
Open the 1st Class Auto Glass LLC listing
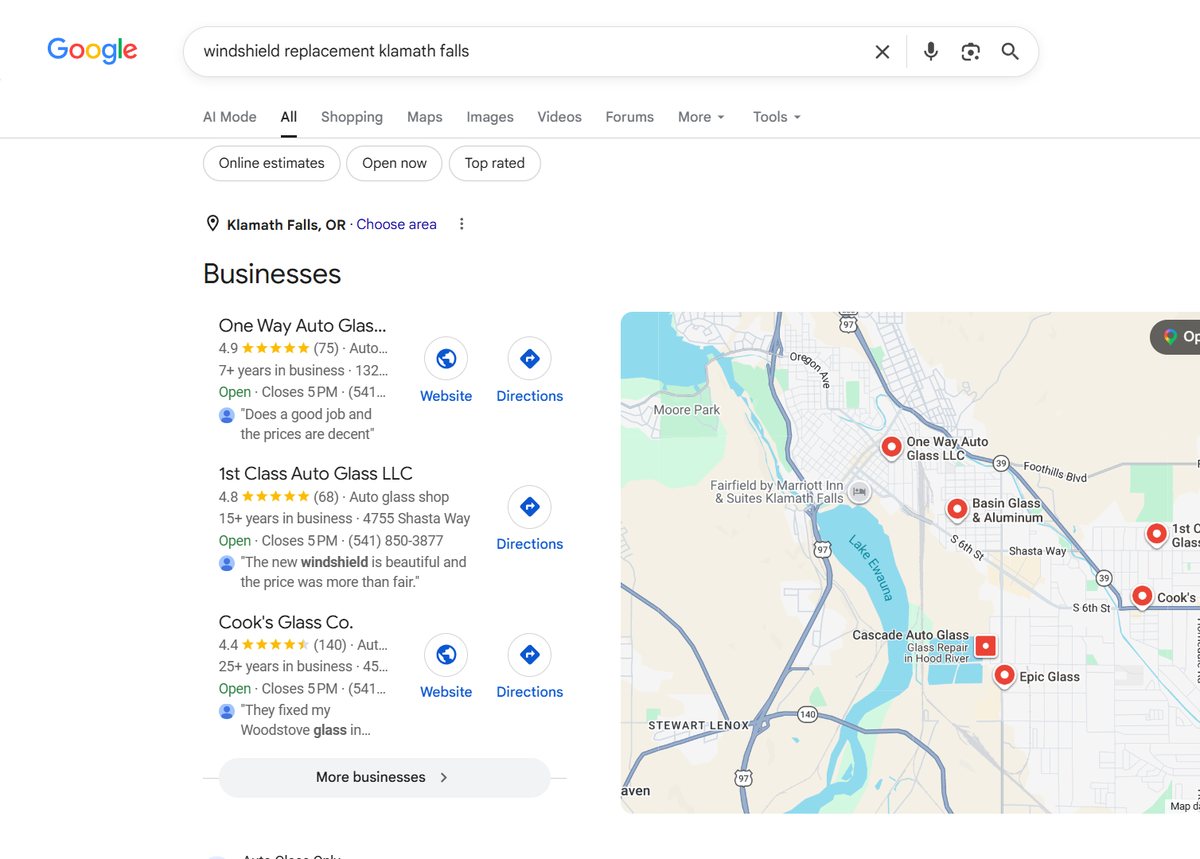[316, 473]
